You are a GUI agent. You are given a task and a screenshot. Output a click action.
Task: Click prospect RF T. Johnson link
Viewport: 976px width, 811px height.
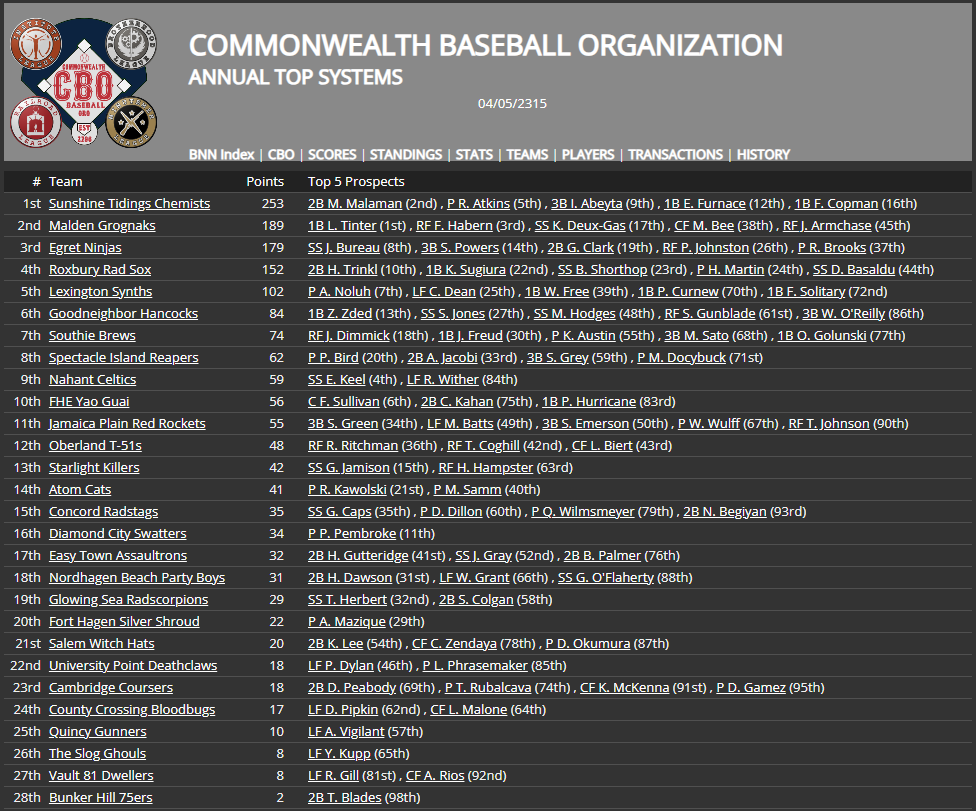[829, 423]
